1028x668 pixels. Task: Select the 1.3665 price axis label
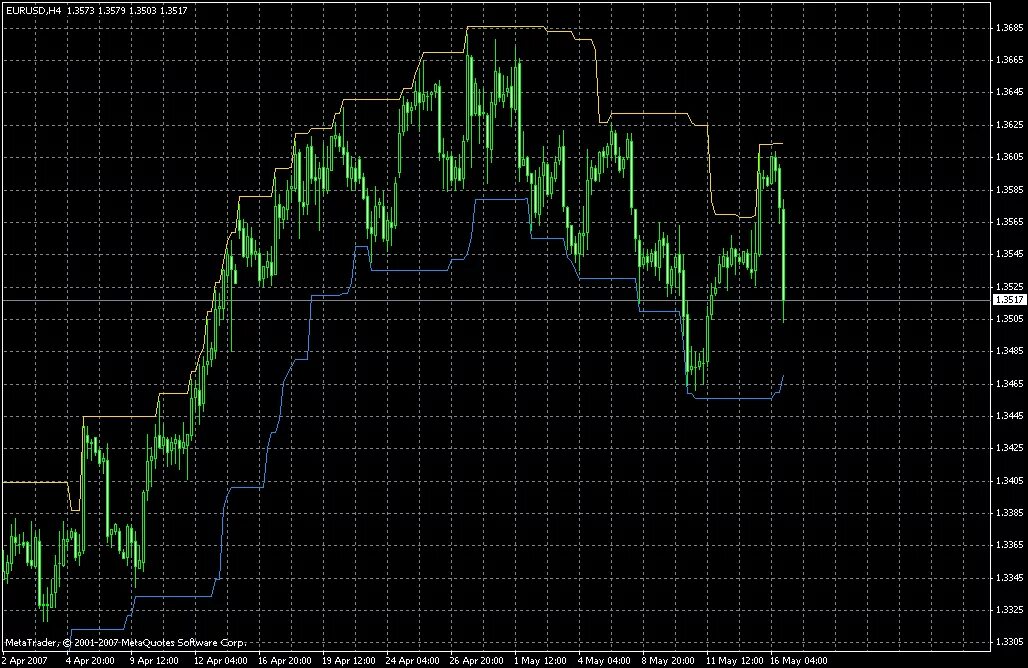[1009, 60]
